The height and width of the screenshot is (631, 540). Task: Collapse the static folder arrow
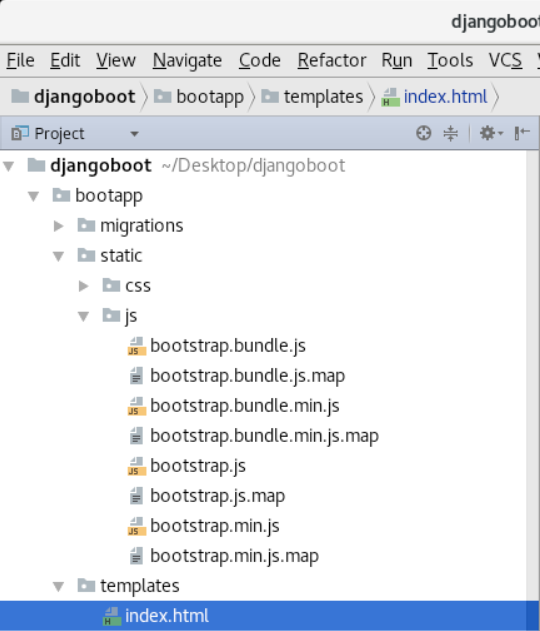coord(59,256)
